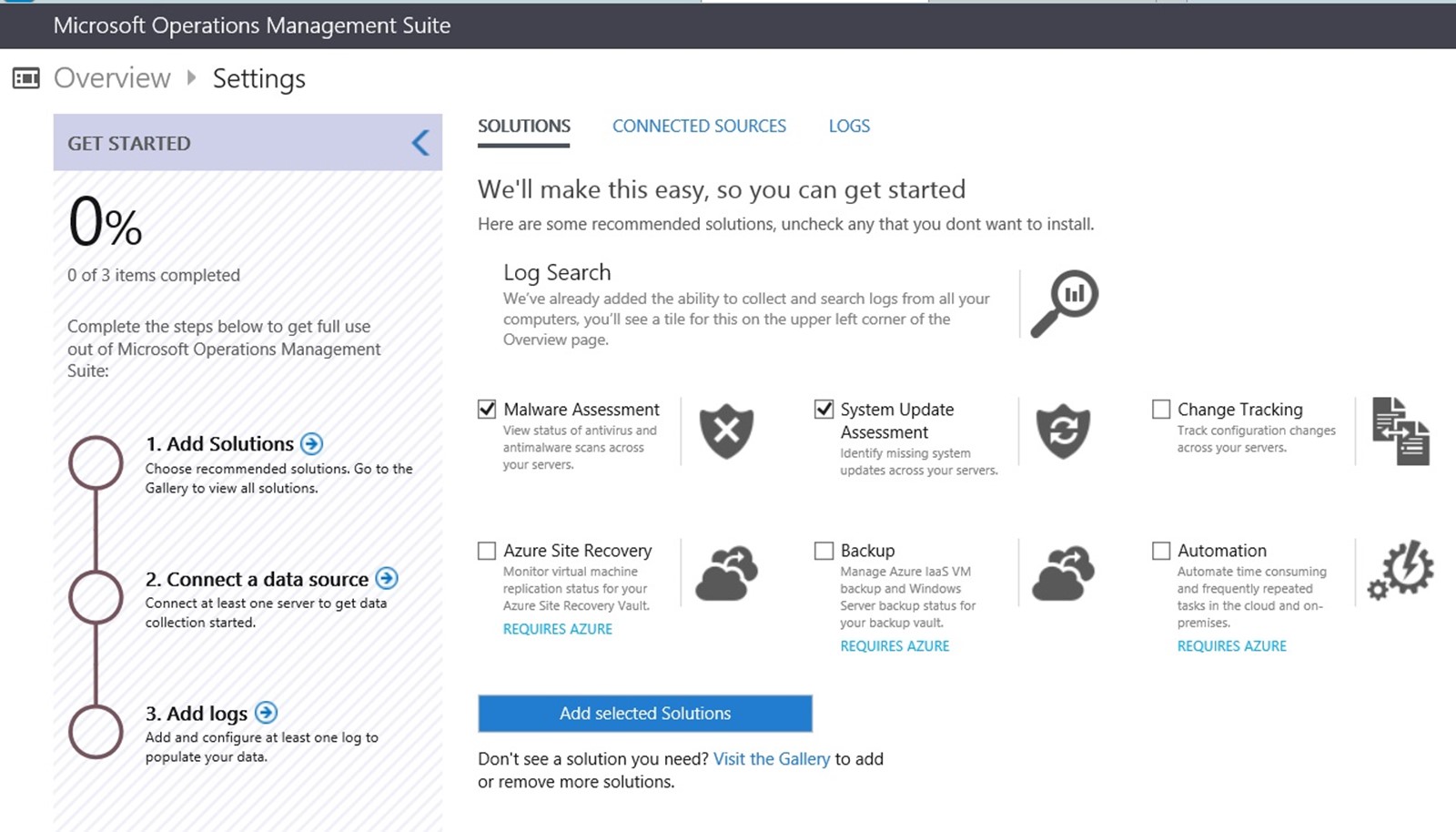This screenshot has width=1456, height=832.
Task: Click the Azure Site Recovery cloud icon
Action: (x=726, y=573)
